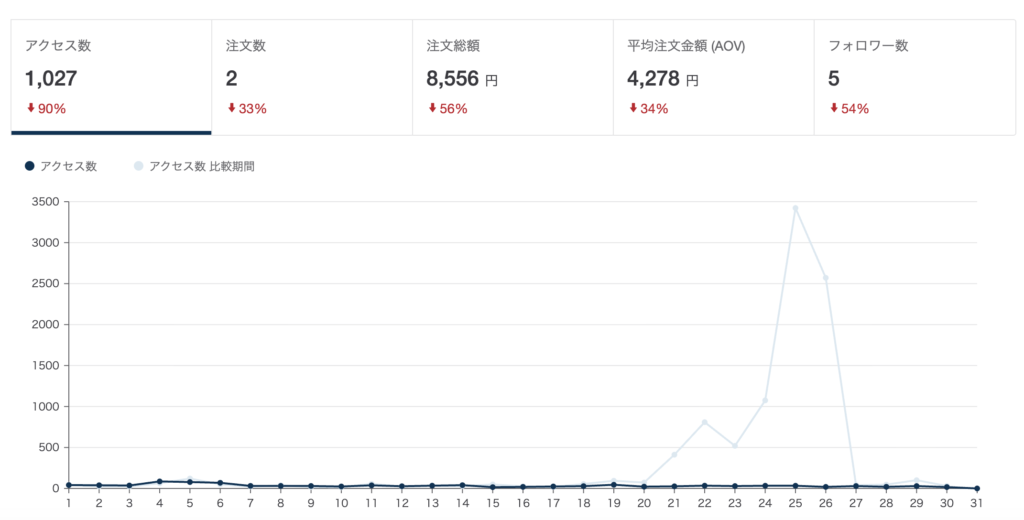The height and width of the screenshot is (520, 1024).
Task: Select the comparison peak point on day 25
Action: tap(795, 208)
